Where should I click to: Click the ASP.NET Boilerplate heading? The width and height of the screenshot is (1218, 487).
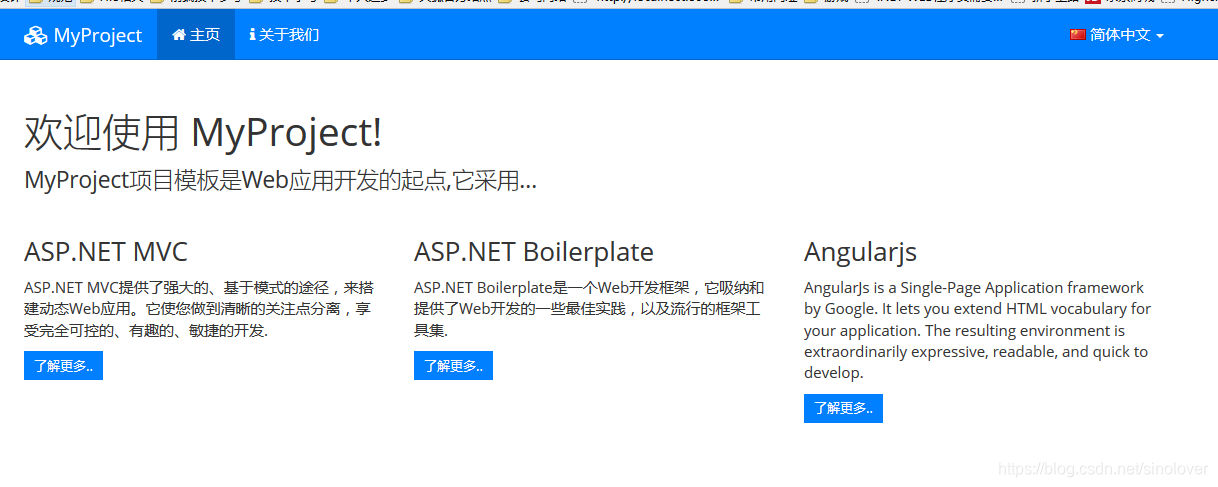[534, 251]
